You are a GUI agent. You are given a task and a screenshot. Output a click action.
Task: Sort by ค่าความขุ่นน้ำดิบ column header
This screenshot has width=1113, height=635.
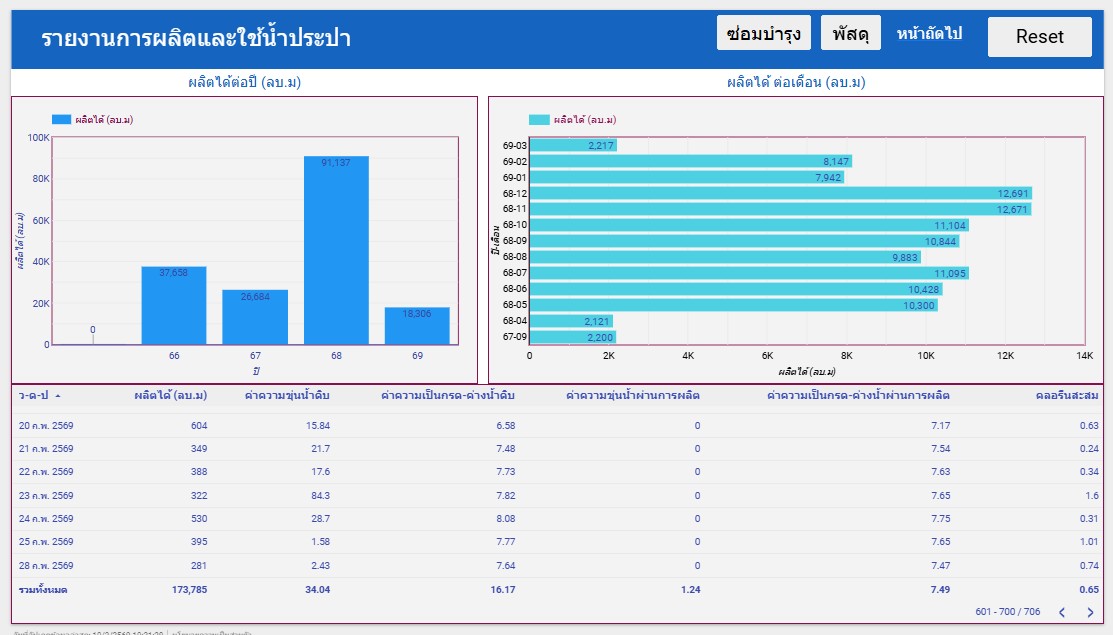pyautogui.click(x=287, y=395)
